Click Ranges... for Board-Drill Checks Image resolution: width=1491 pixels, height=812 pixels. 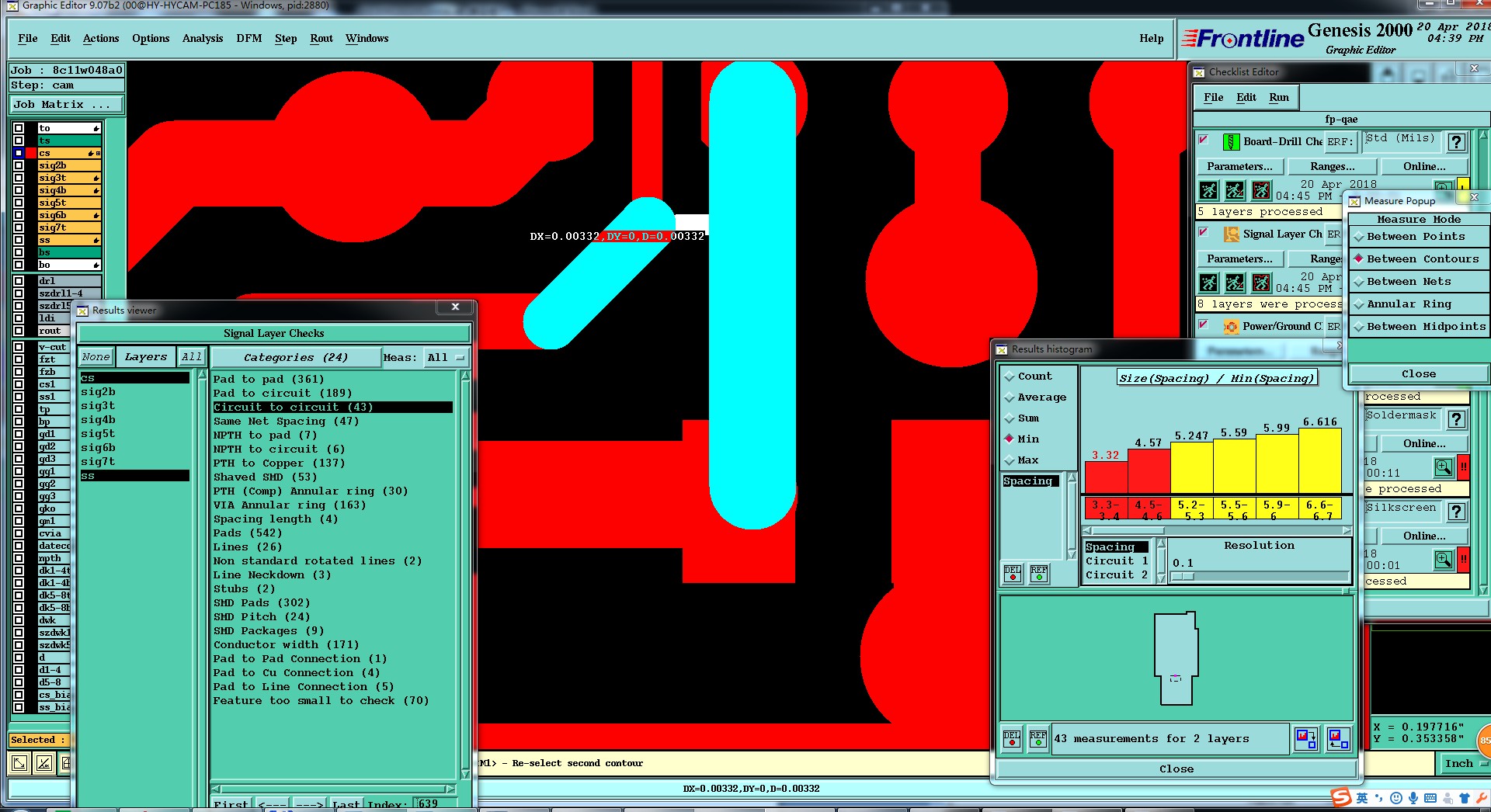(1333, 167)
